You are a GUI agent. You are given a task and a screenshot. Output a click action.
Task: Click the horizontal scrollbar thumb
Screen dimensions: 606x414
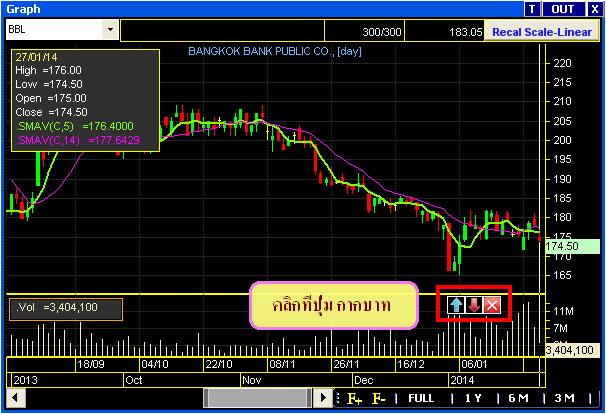257,398
